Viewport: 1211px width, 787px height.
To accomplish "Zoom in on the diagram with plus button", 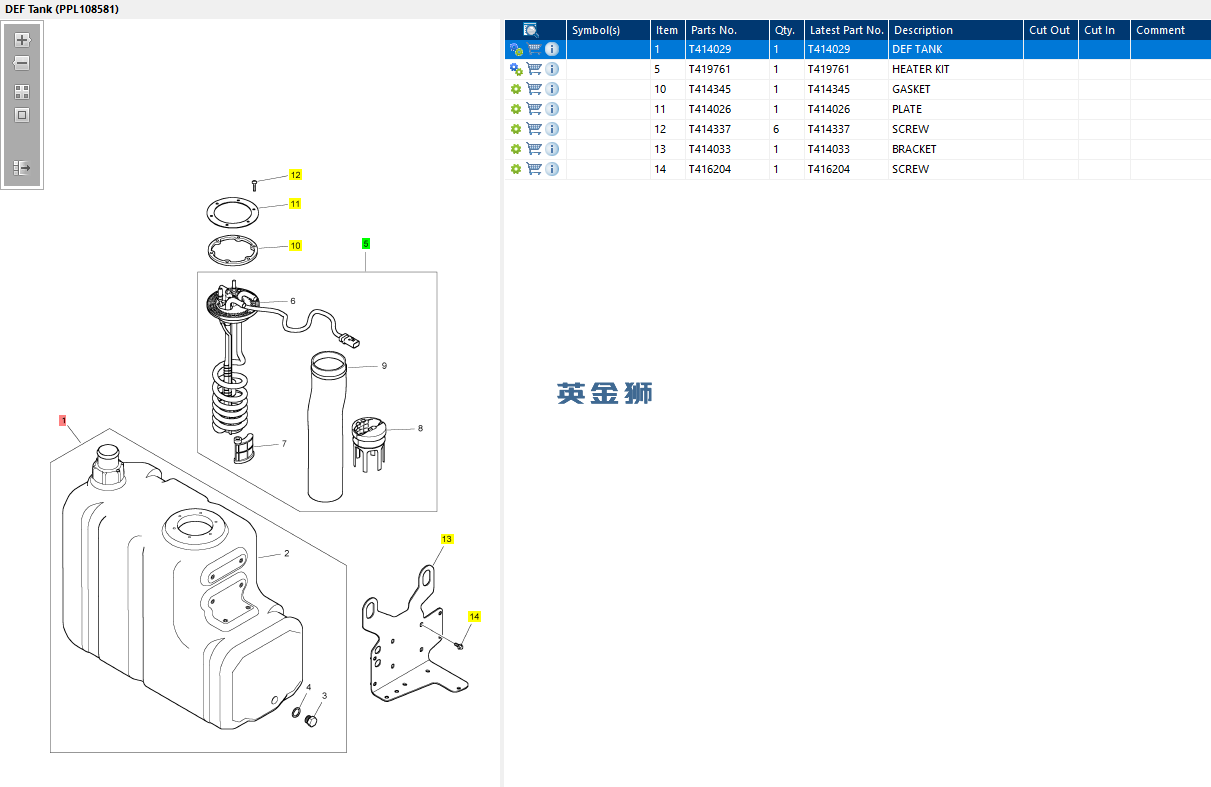I will pyautogui.click(x=22, y=40).
